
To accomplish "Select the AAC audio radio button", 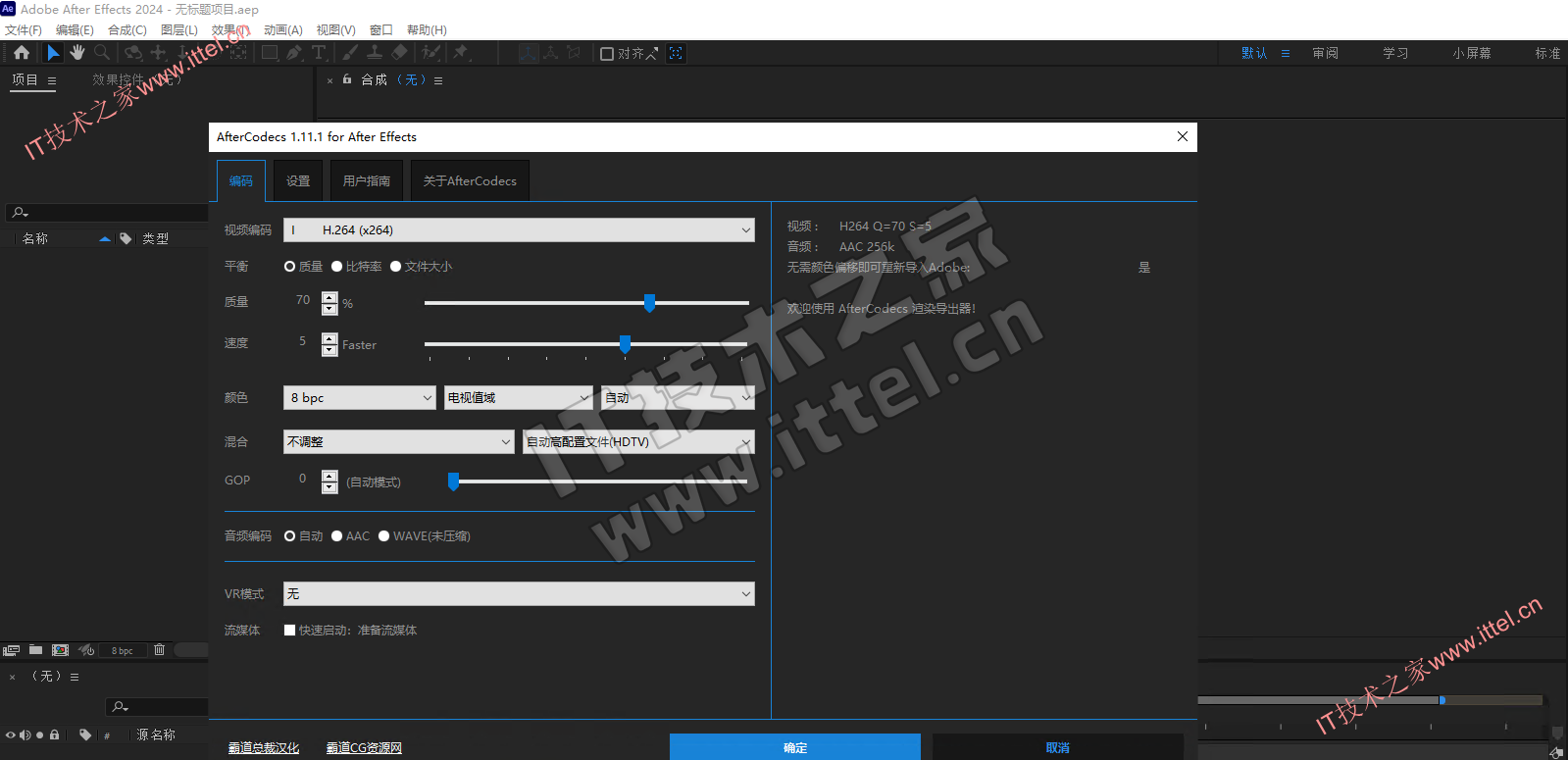I will tap(336, 536).
